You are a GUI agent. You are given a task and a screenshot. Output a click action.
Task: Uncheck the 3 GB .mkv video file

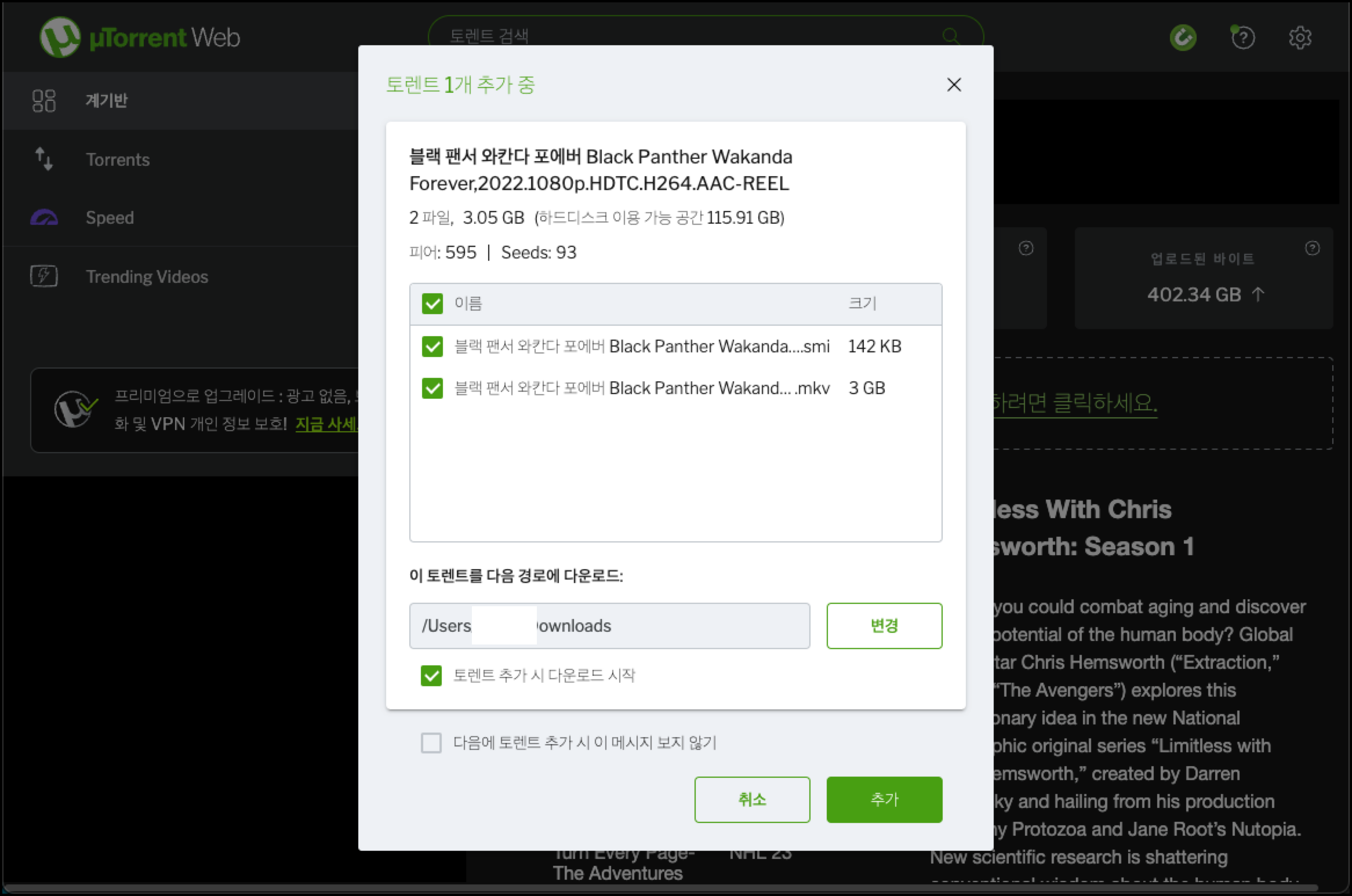tap(432, 388)
